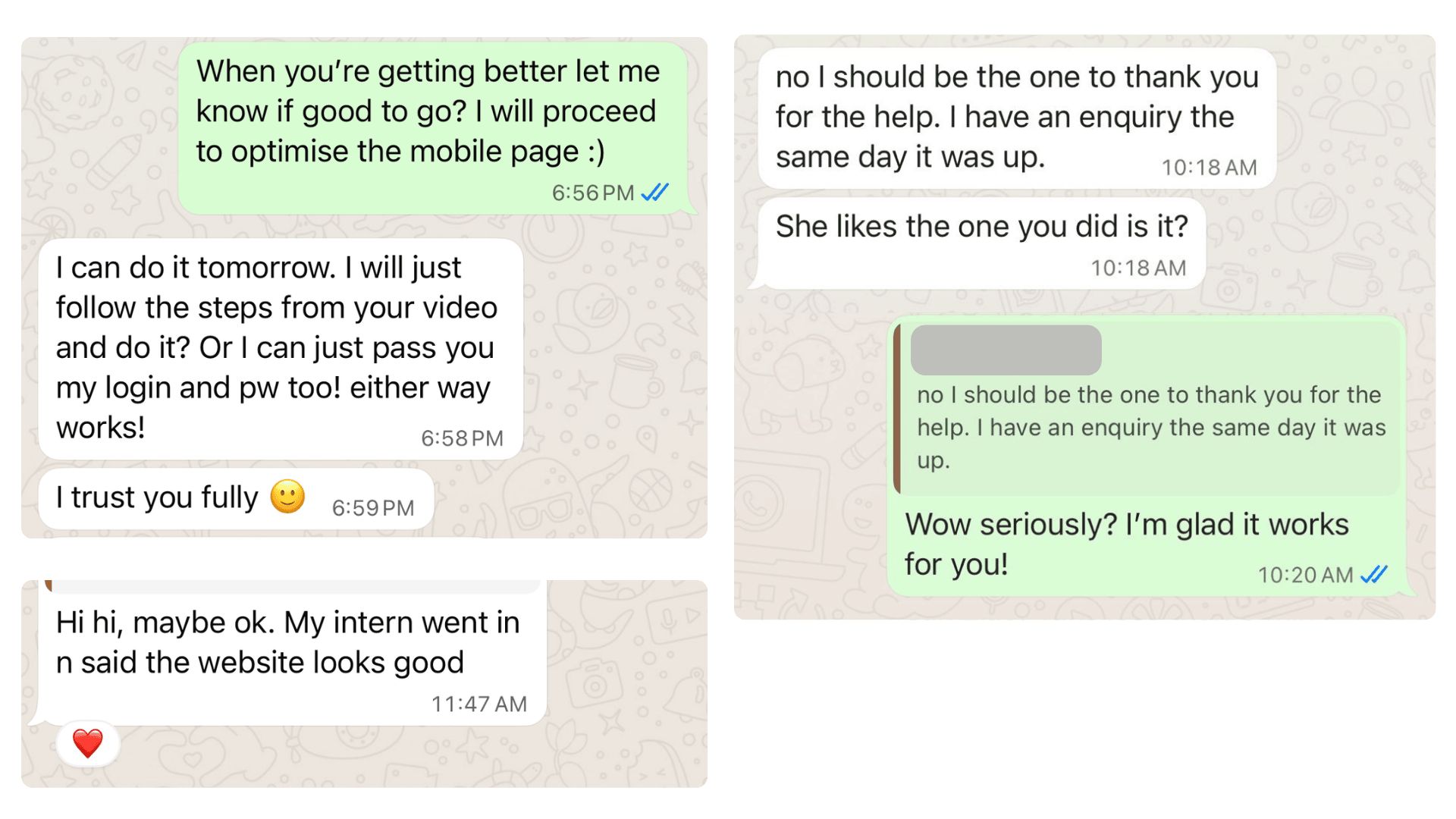Click the brown quote bar in the reply

897,409
